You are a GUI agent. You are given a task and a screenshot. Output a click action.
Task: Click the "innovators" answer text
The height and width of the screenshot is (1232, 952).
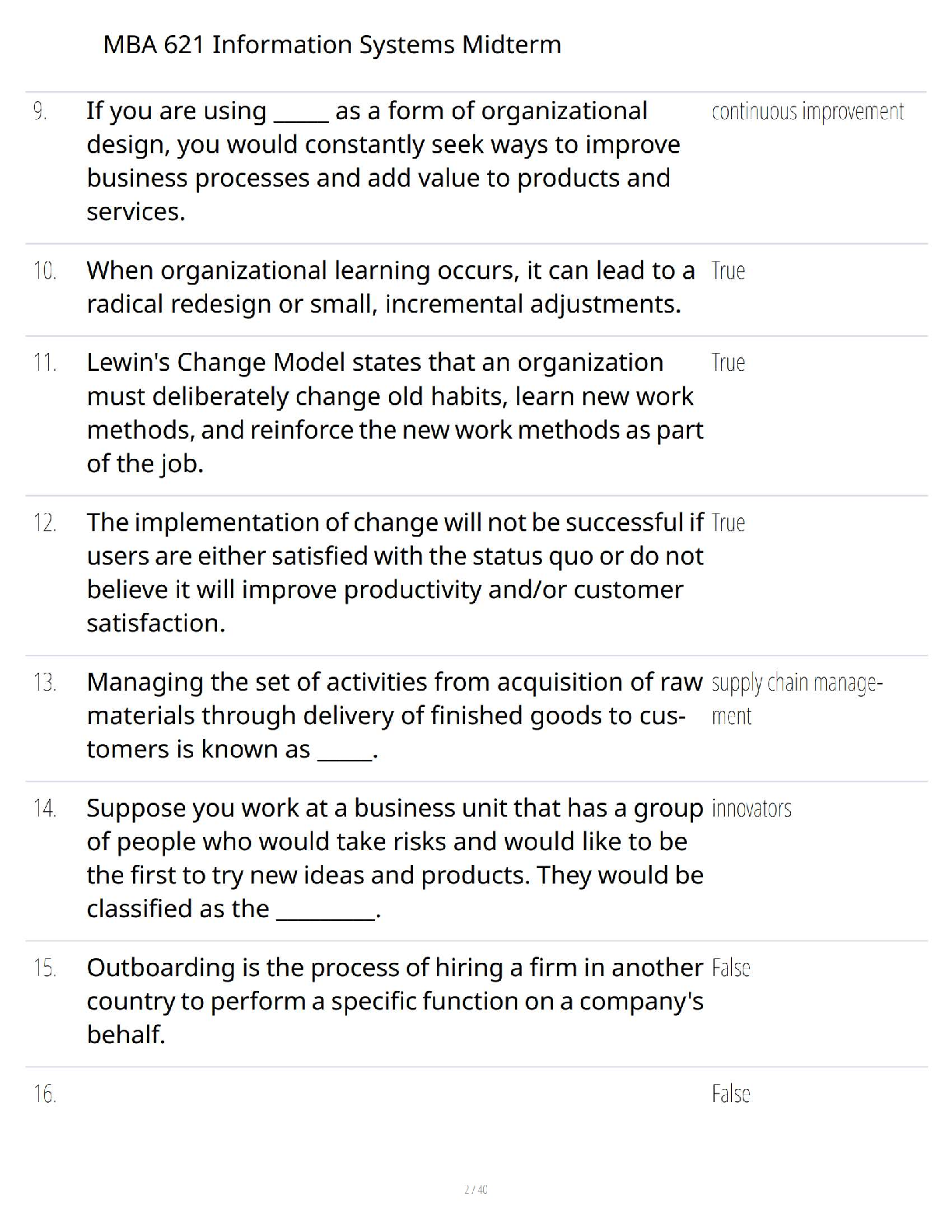click(x=751, y=809)
